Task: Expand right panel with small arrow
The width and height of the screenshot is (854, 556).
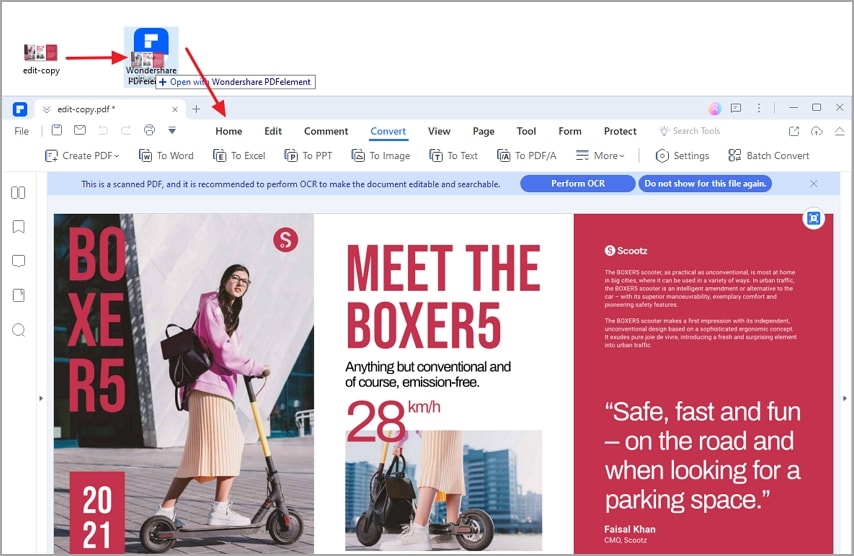Action: pyautogui.click(x=845, y=399)
